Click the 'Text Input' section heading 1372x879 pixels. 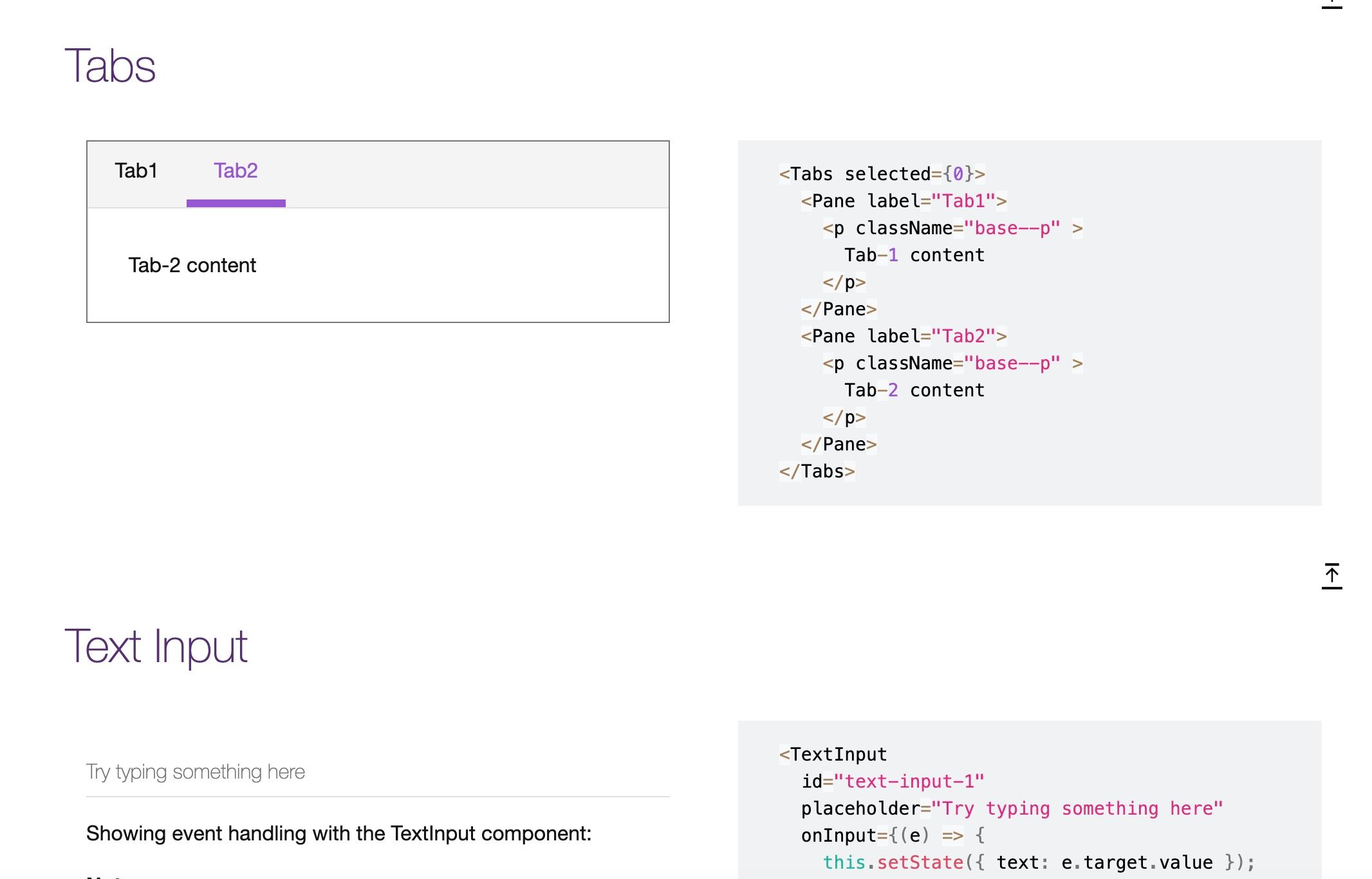156,647
